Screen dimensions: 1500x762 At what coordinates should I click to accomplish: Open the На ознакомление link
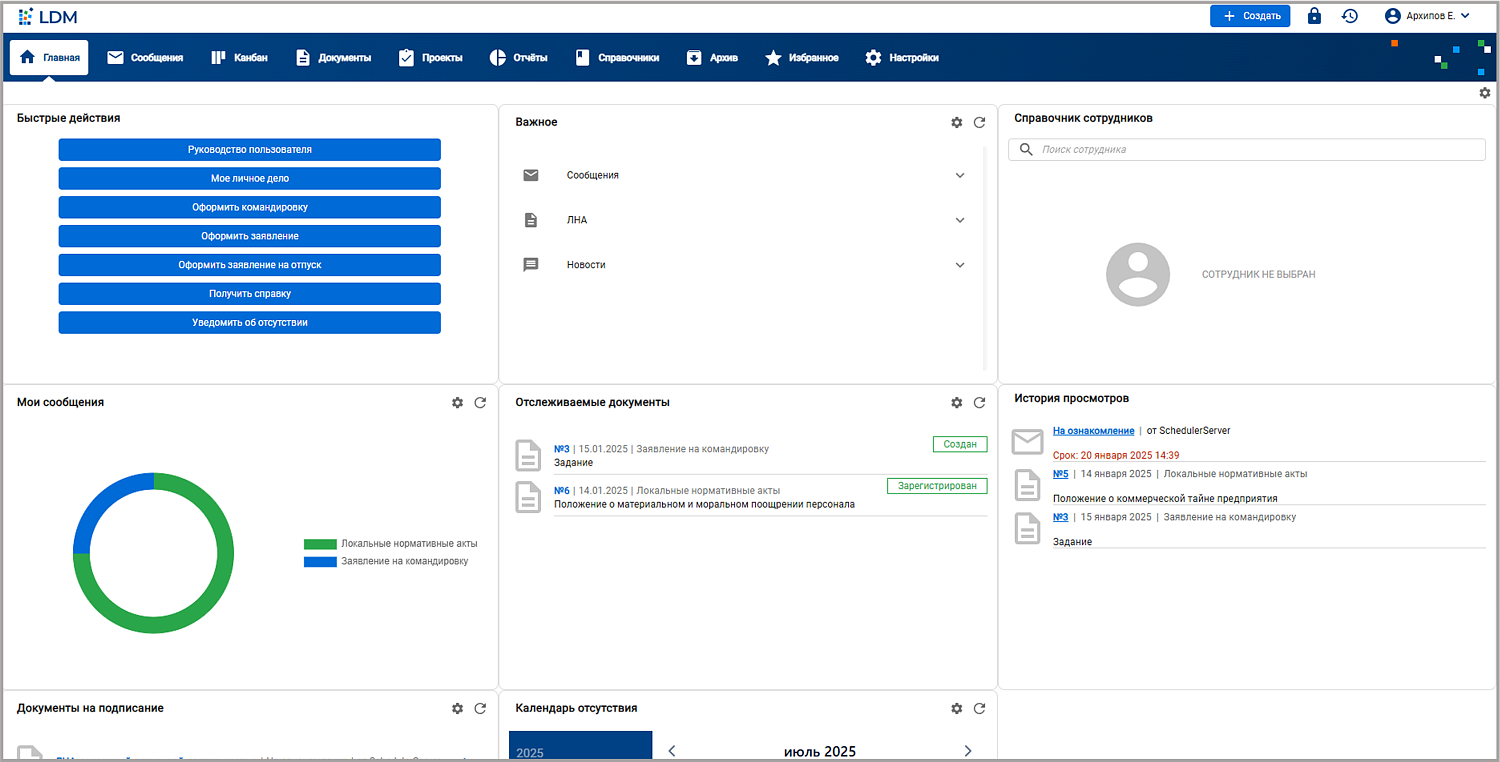[x=1094, y=431]
